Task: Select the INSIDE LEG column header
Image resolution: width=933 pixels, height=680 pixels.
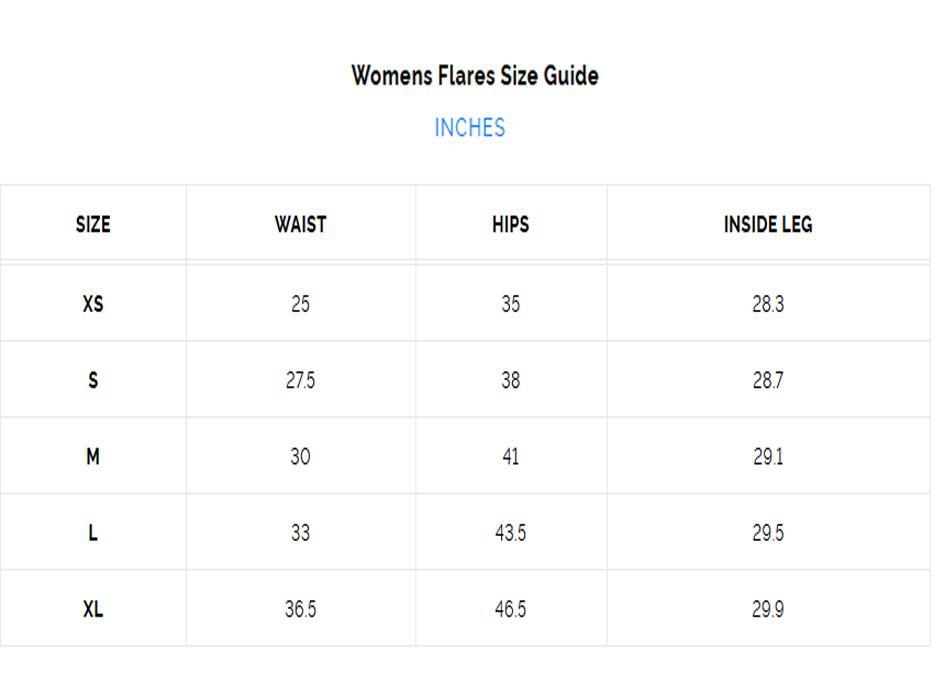Action: pyautogui.click(x=767, y=224)
